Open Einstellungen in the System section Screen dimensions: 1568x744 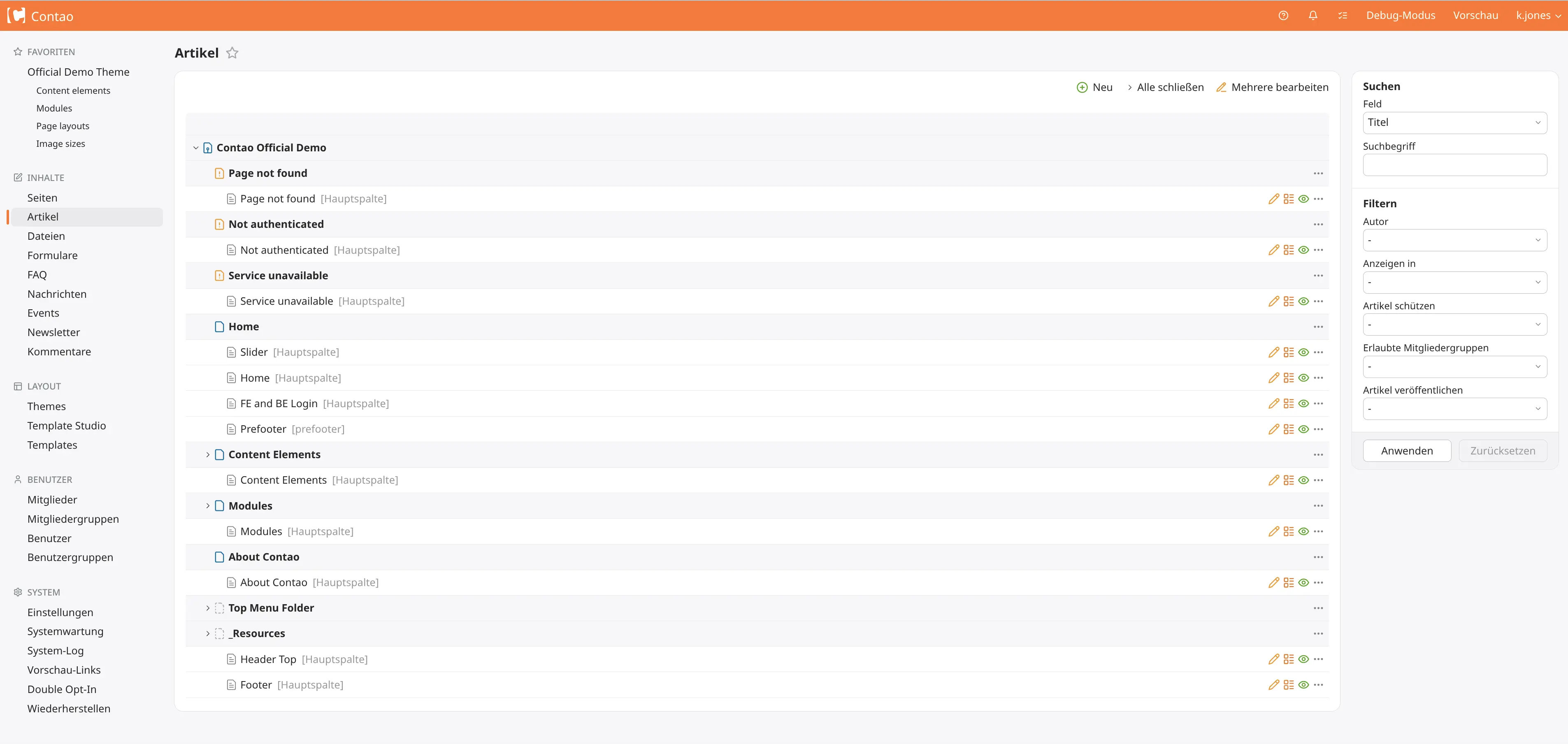(x=60, y=613)
